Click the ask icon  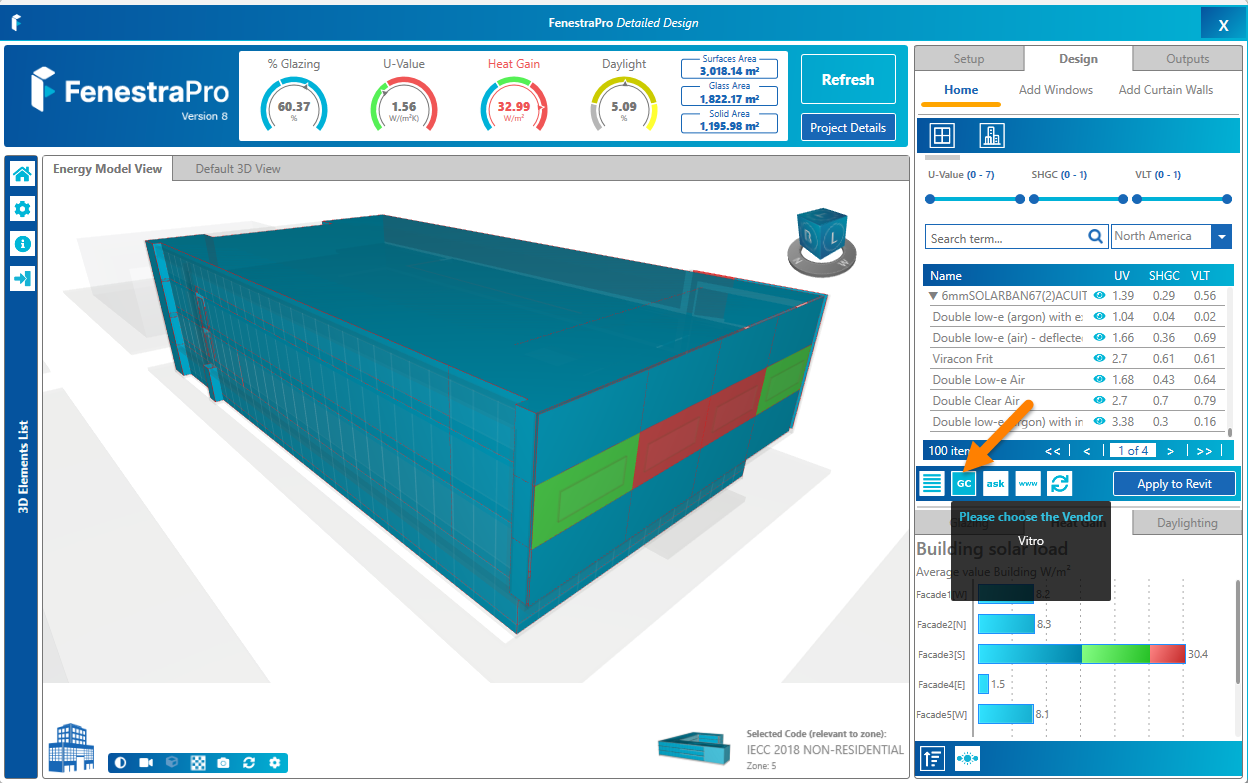[x=995, y=483]
